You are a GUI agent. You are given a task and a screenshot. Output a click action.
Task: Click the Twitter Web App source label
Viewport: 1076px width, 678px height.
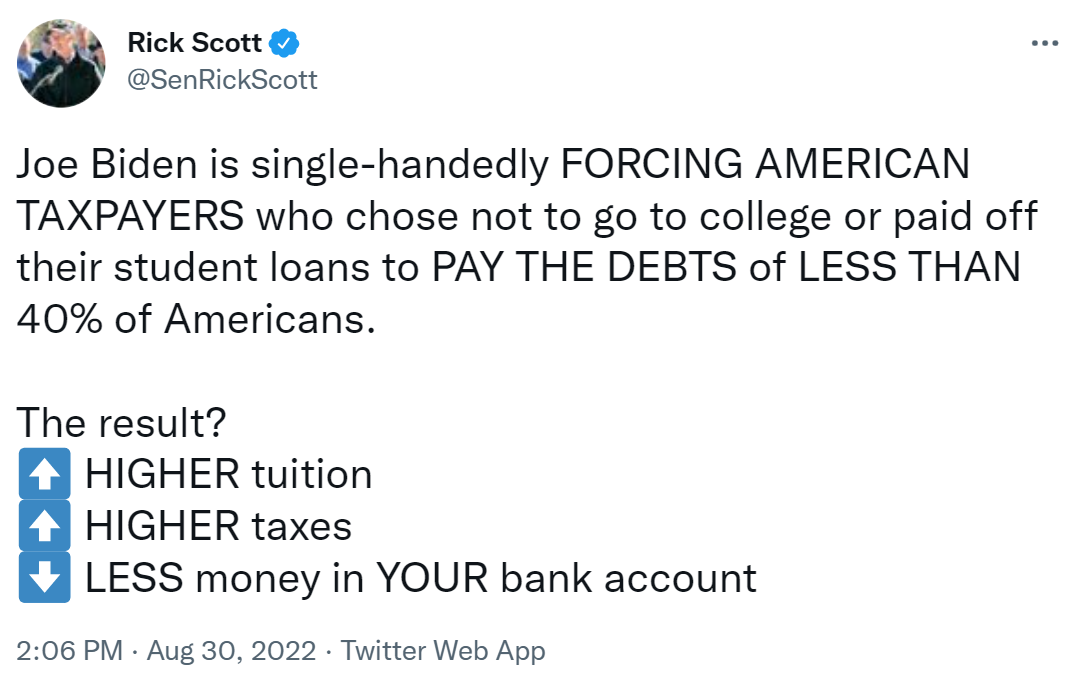tap(443, 651)
